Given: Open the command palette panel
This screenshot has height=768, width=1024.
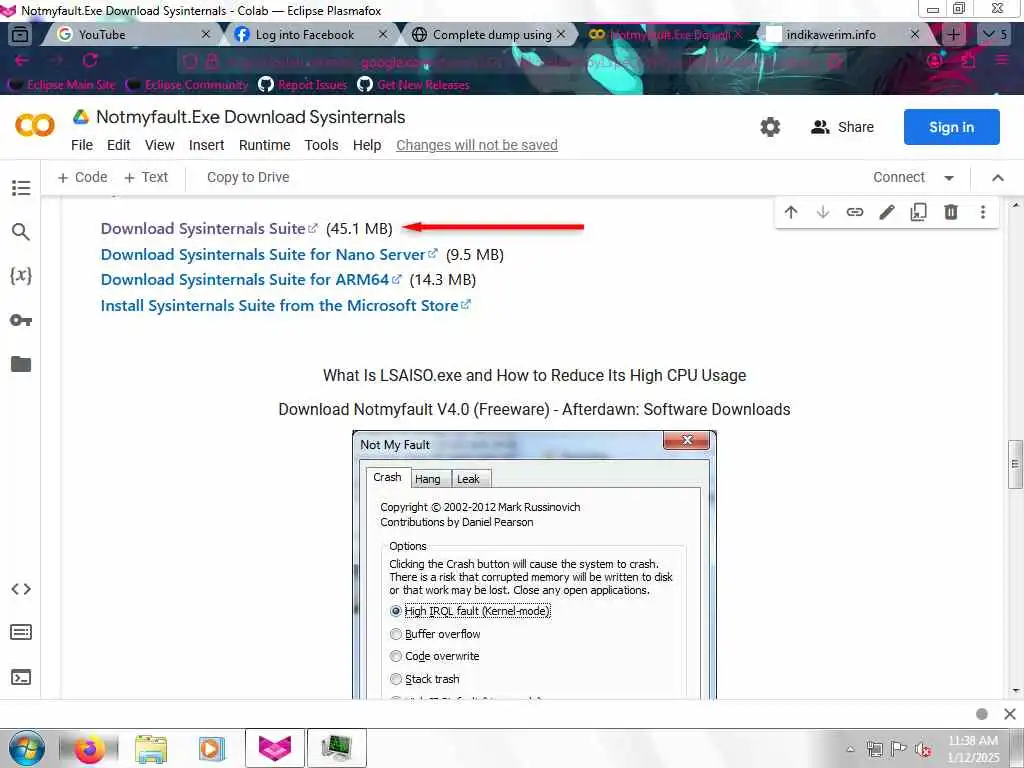Looking at the screenshot, I should coord(21,632).
